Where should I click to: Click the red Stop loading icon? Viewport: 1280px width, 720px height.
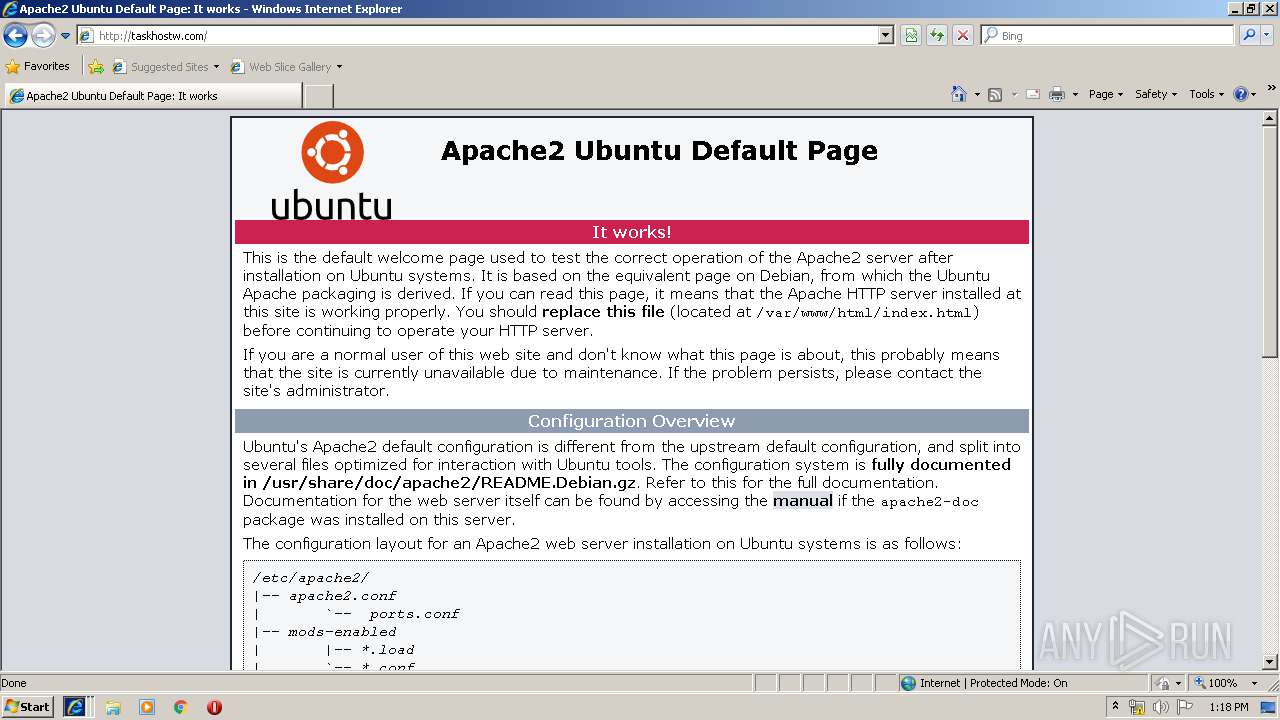coord(962,36)
